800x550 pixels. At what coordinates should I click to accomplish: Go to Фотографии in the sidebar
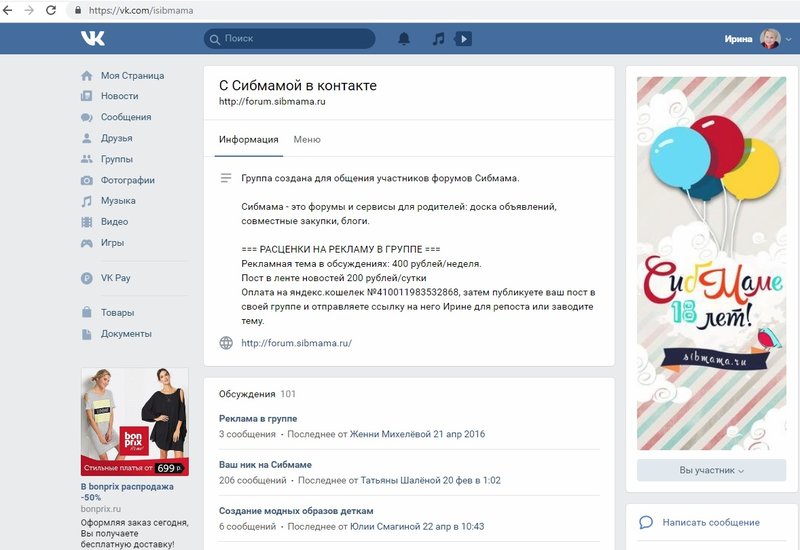click(127, 180)
